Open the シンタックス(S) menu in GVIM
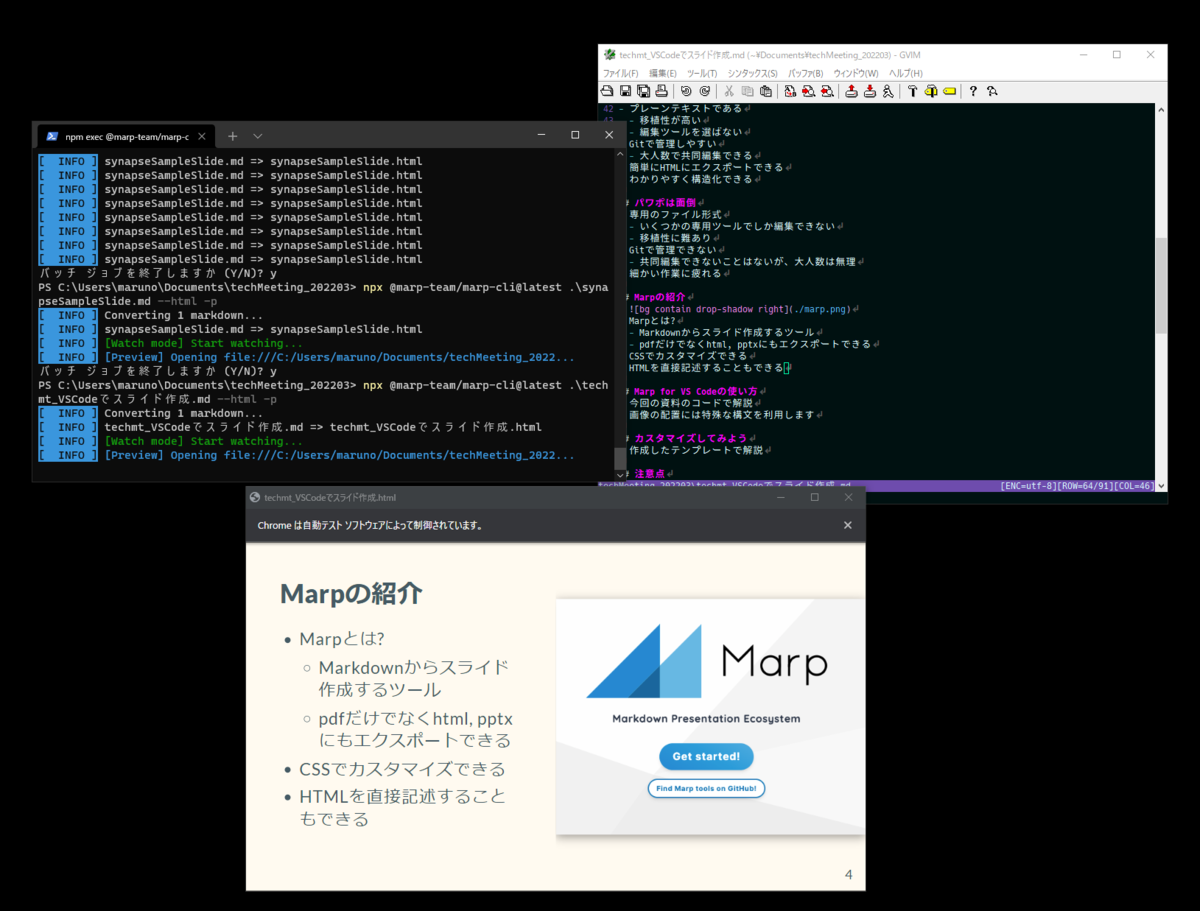Screen dimensions: 1200x911 752,73
